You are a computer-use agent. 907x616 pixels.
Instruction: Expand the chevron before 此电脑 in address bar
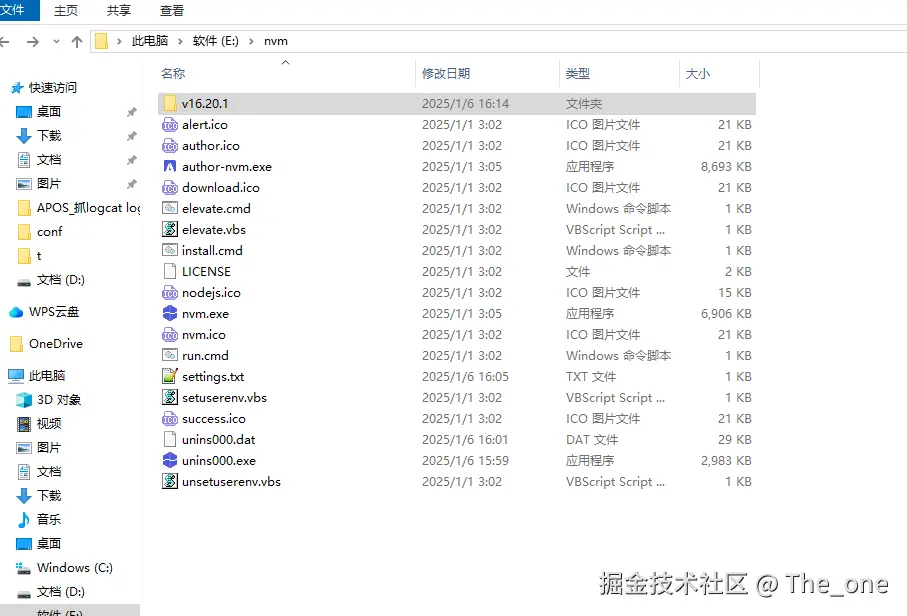(119, 41)
